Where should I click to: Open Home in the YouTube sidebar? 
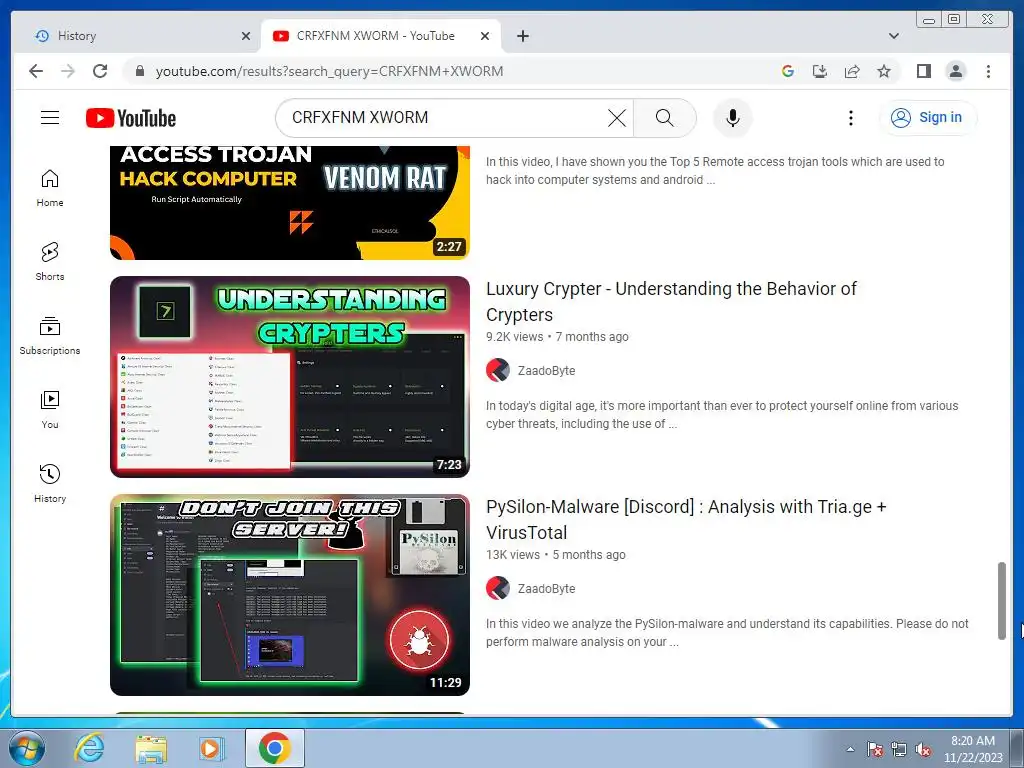pyautogui.click(x=50, y=188)
